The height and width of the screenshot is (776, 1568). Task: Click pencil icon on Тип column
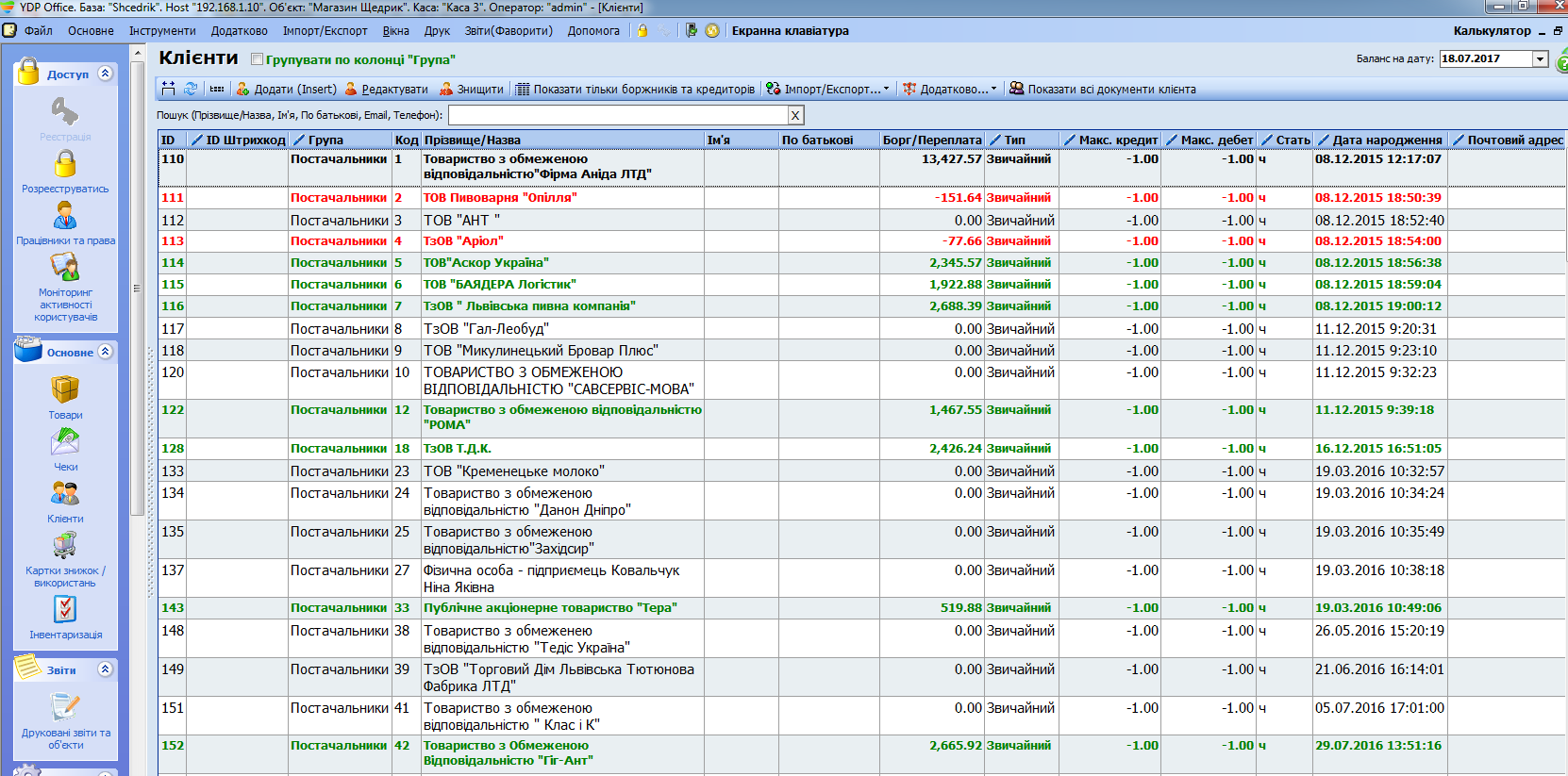tap(995, 140)
